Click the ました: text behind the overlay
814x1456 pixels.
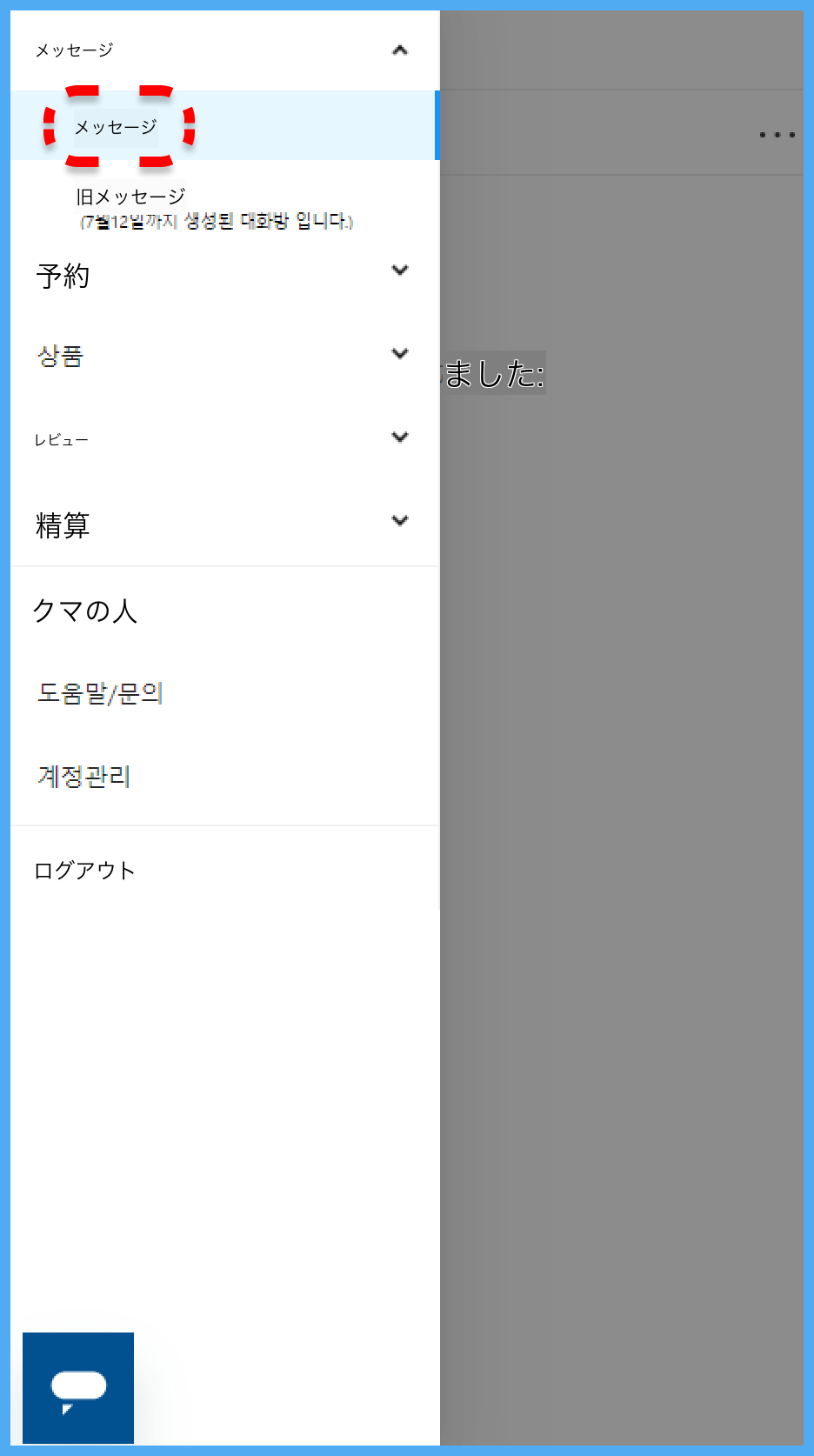coord(494,374)
